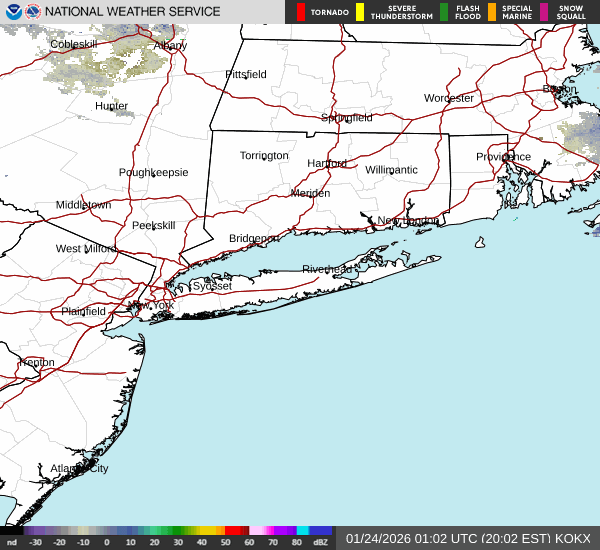Click the Bridgeport label on the coast
The width and height of the screenshot is (600, 550).
[x=253, y=238]
